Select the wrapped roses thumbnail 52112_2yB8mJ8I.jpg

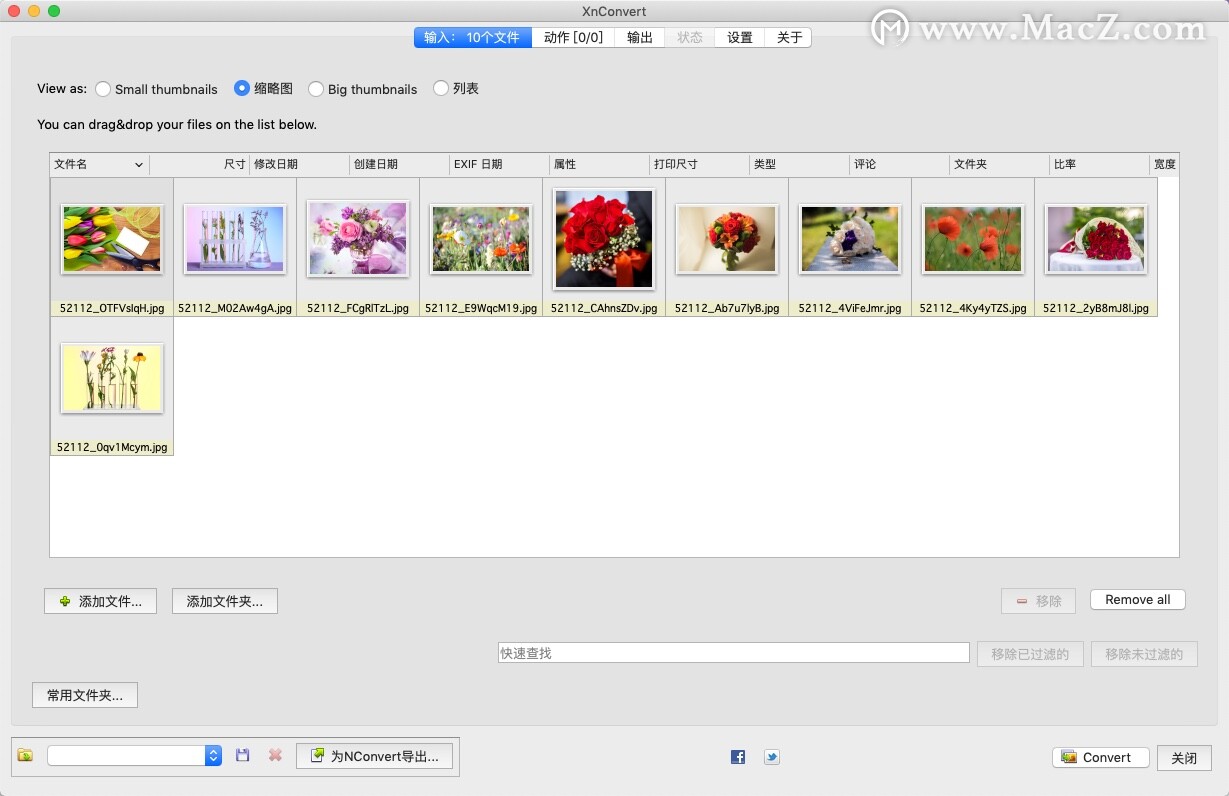coord(1096,239)
